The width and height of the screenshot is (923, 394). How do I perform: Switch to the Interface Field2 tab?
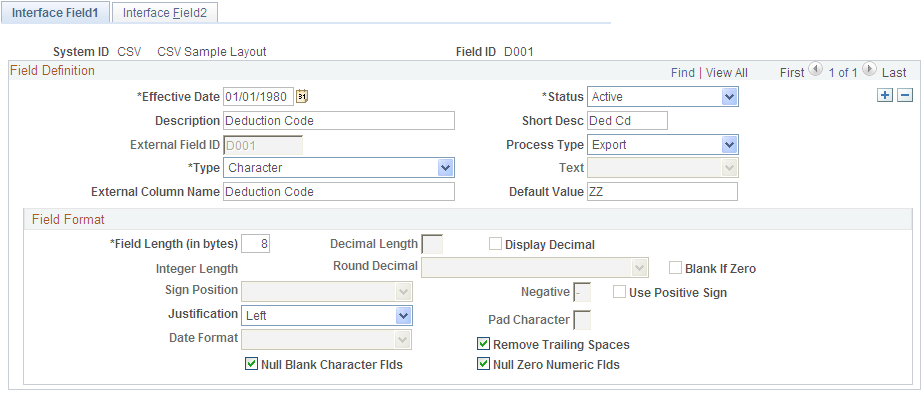point(165,12)
